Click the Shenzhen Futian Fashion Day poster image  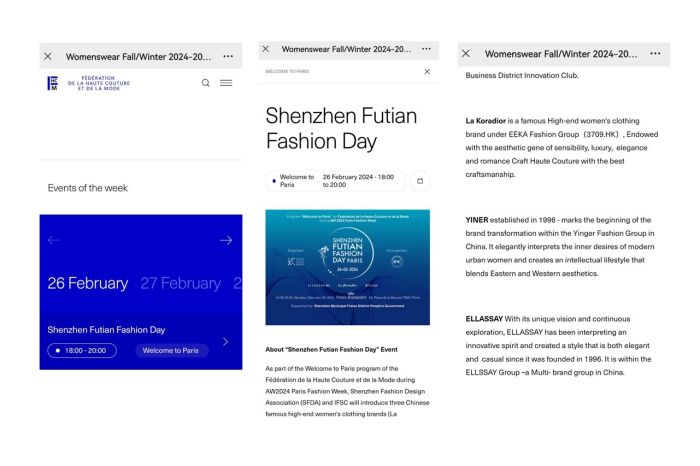[x=347, y=267]
